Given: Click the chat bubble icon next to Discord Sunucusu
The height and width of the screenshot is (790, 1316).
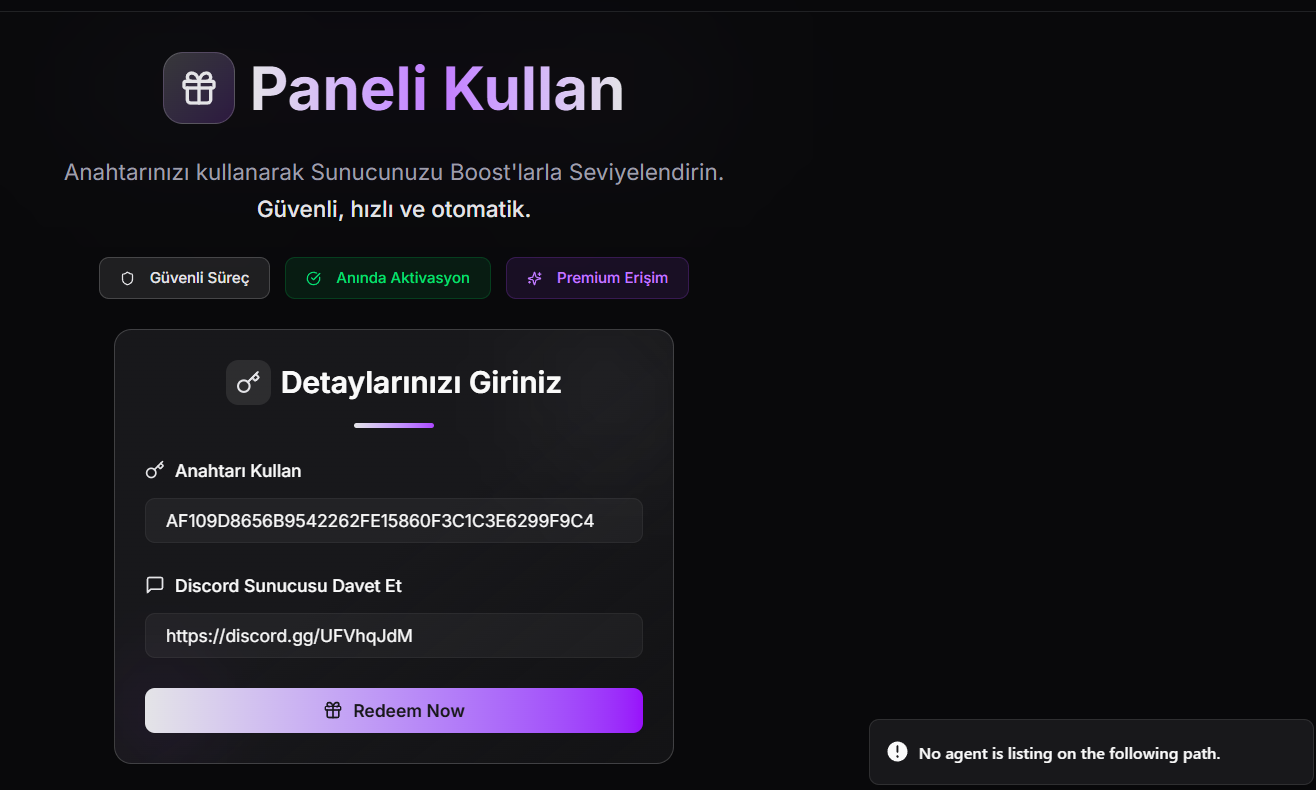Looking at the screenshot, I should pos(154,585).
